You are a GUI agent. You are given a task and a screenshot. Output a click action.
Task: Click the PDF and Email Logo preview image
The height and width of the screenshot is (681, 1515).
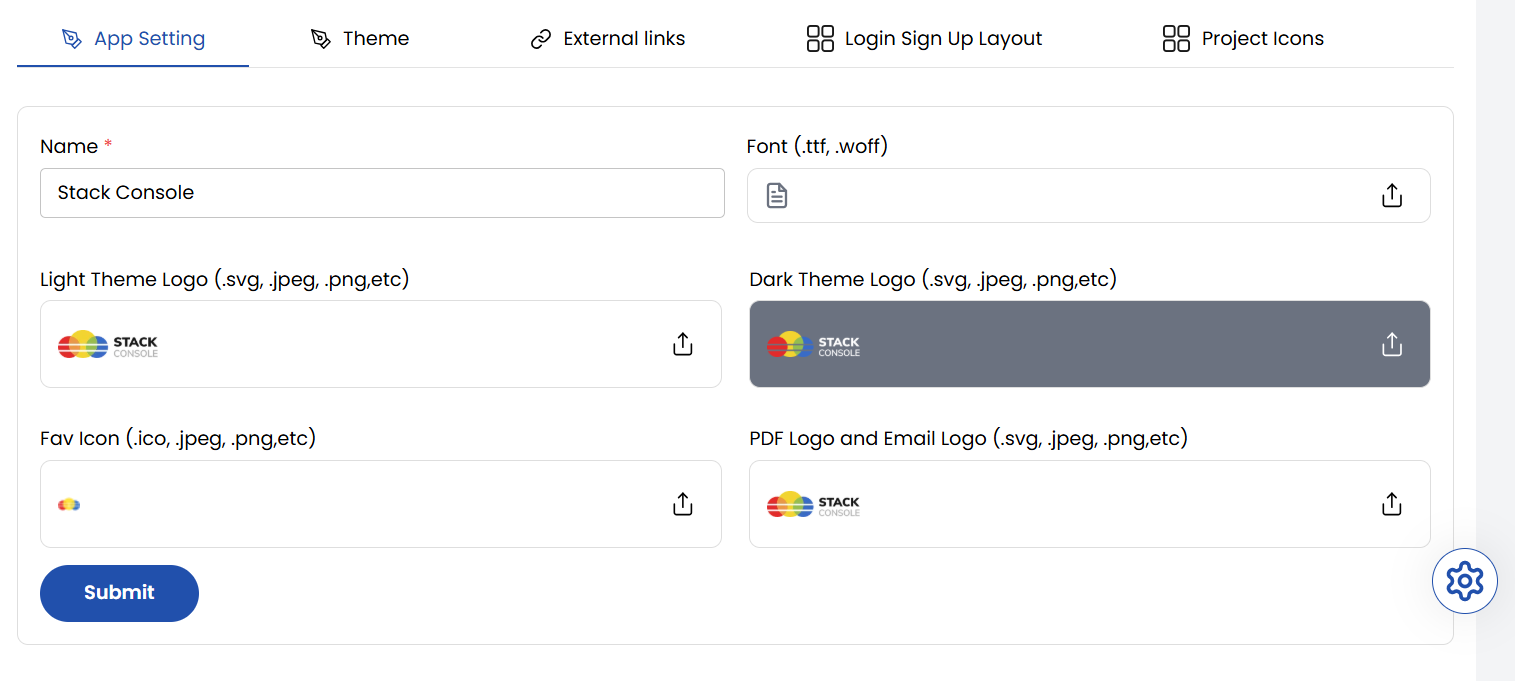click(813, 505)
